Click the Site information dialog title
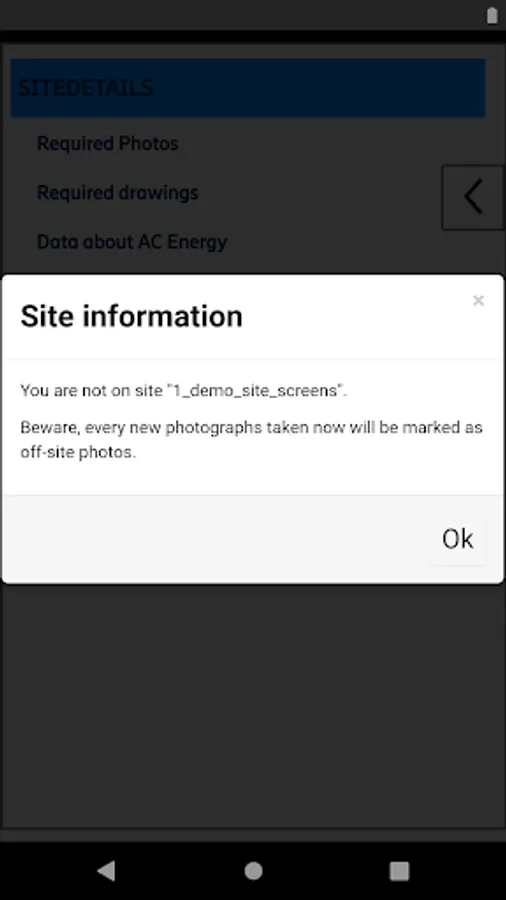Screen dimensions: 506x900 point(131,316)
